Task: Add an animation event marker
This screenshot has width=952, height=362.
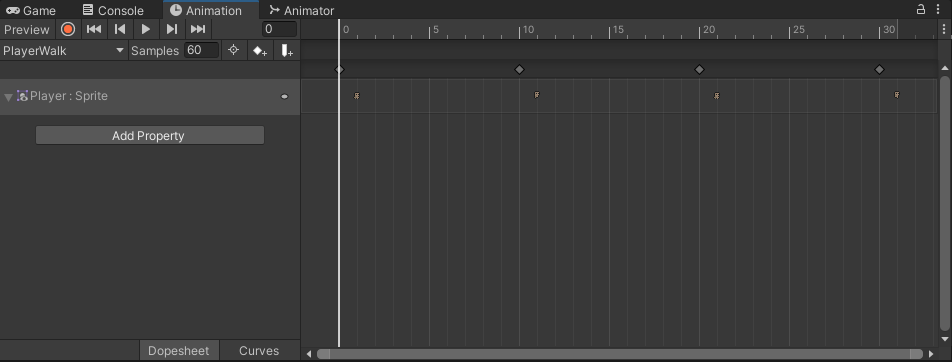Action: [287, 51]
